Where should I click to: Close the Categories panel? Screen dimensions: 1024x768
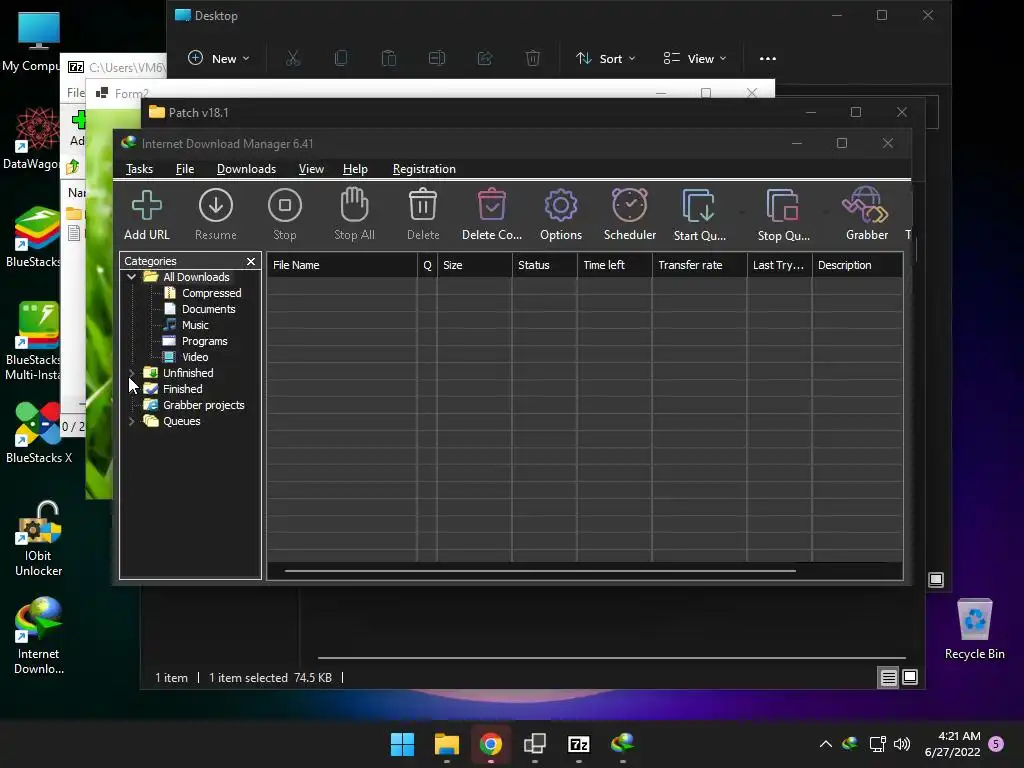point(251,261)
